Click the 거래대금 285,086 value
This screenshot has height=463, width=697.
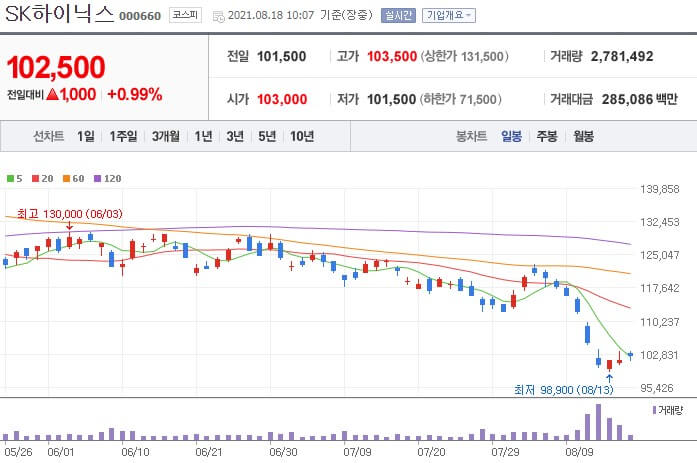pos(627,99)
